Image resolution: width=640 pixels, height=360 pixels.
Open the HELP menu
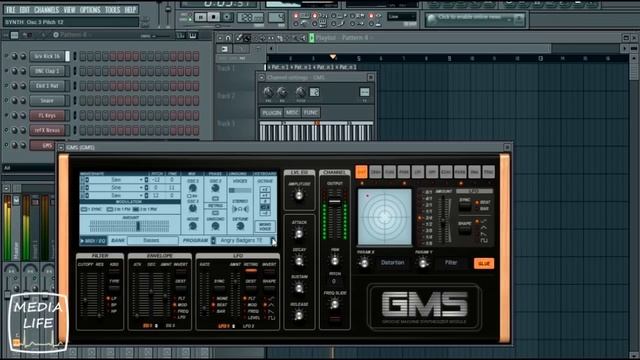tap(130, 9)
